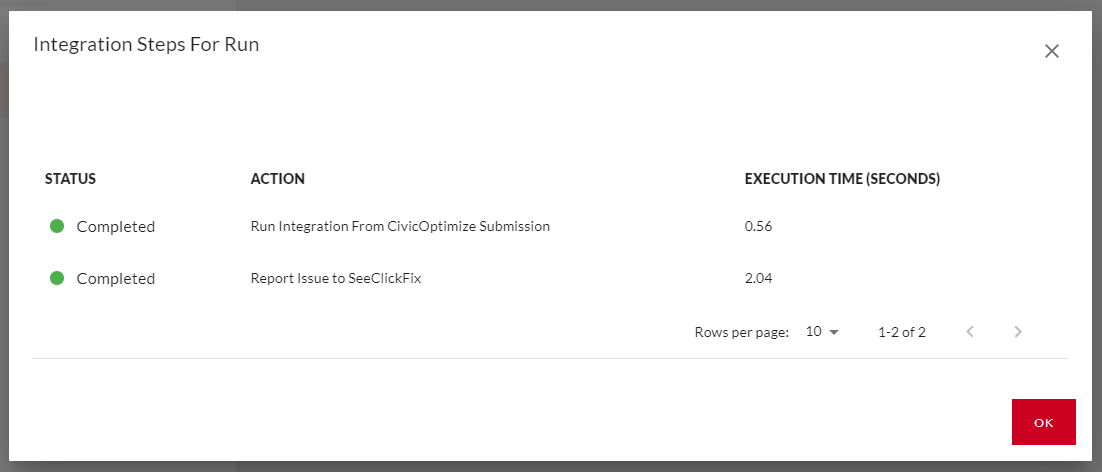Open the rows per page dropdown
The image size is (1102, 472).
pos(822,332)
